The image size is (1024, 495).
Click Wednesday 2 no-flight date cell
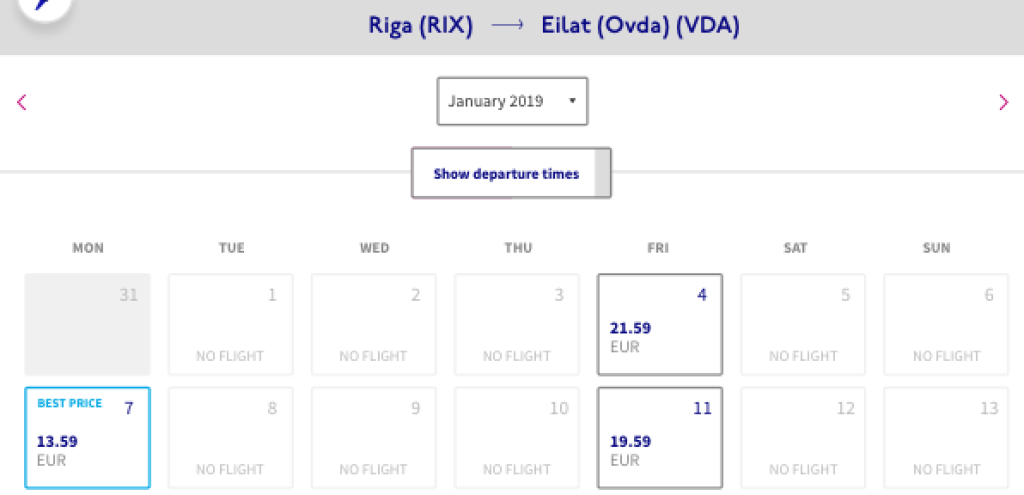point(374,325)
